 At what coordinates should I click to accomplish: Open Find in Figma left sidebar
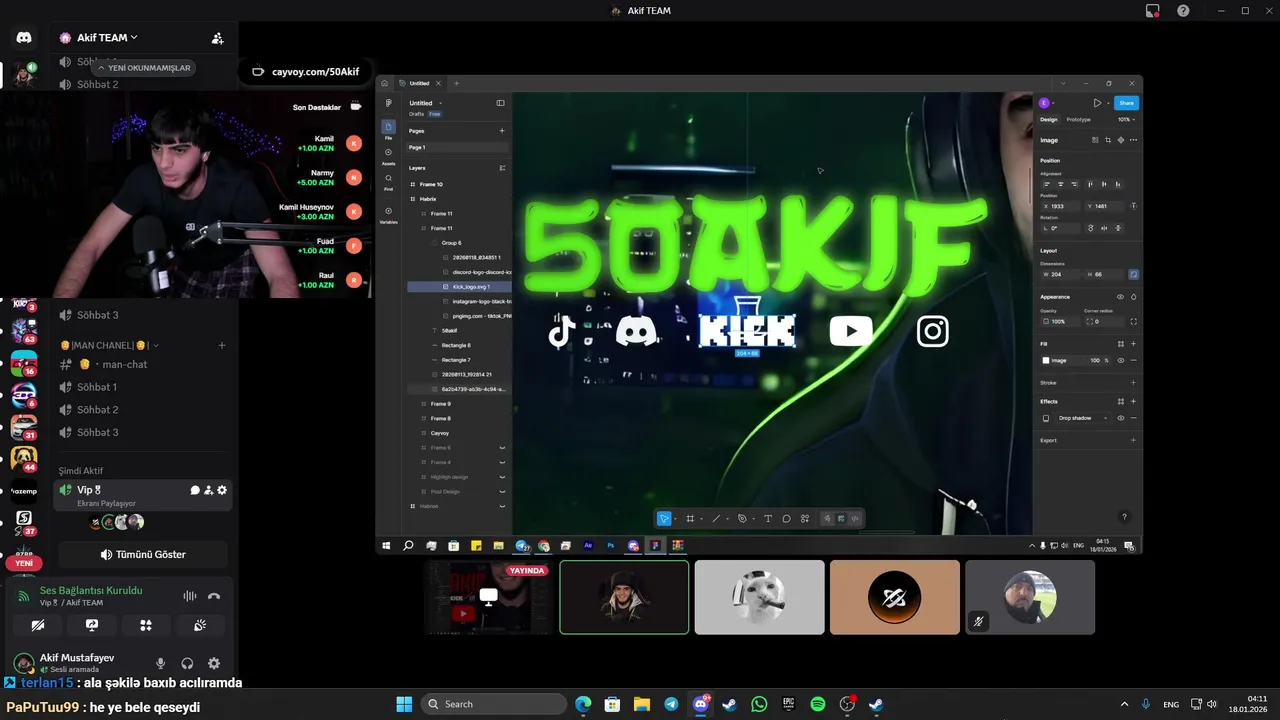(x=388, y=181)
